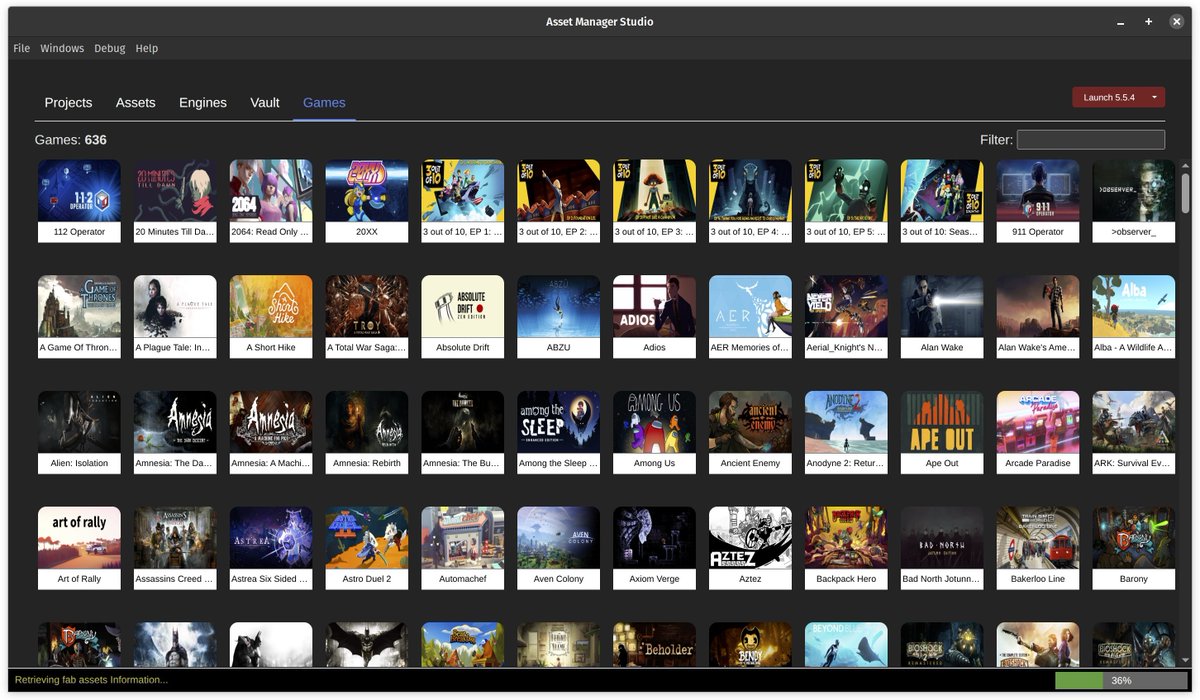The height and width of the screenshot is (700, 1200).
Task: Select the 20 Minutes Till Dawn cover
Action: pyautogui.click(x=175, y=190)
